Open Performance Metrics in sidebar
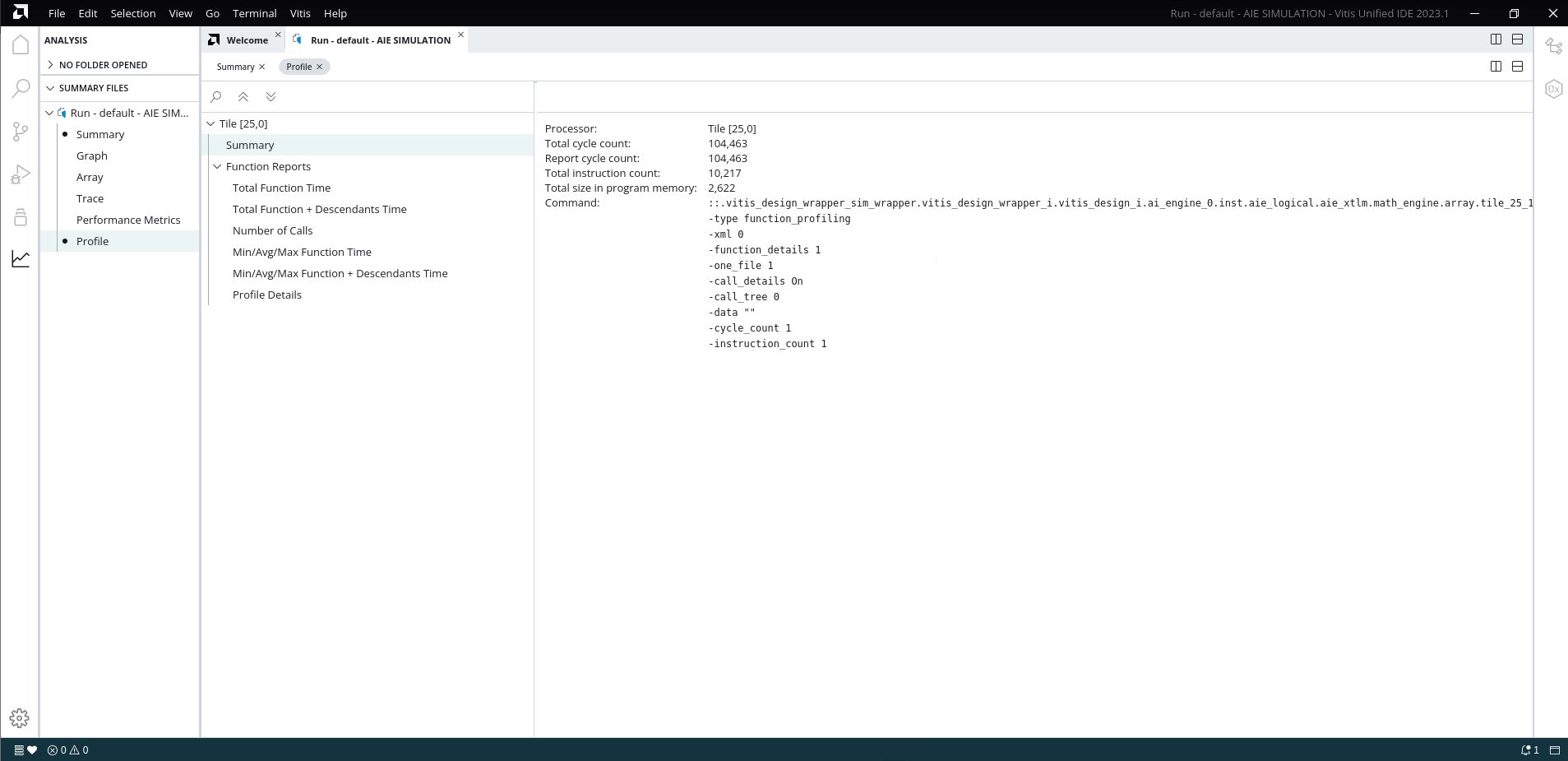The width and height of the screenshot is (1568, 761). [x=128, y=220]
